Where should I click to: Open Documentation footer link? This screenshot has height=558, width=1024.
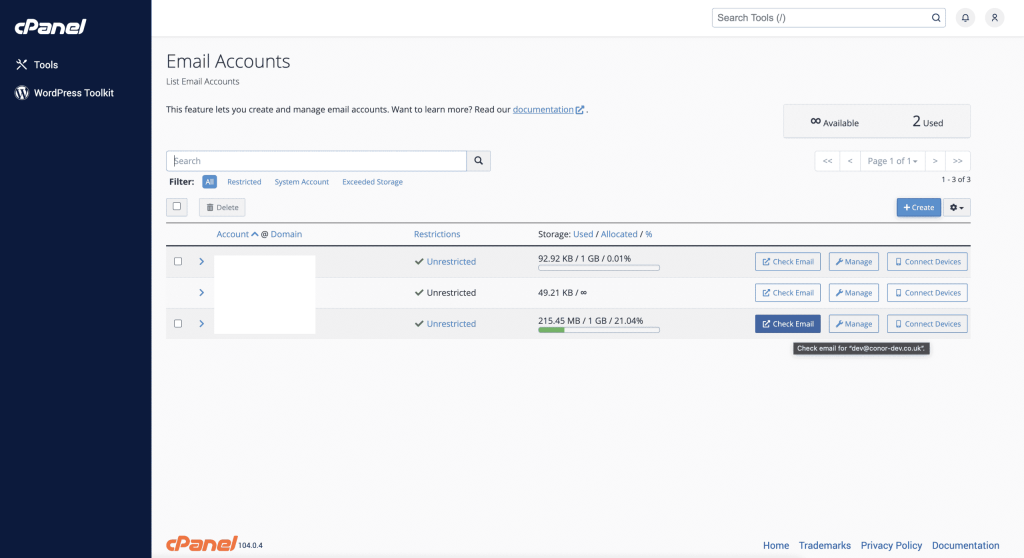[x=965, y=546]
